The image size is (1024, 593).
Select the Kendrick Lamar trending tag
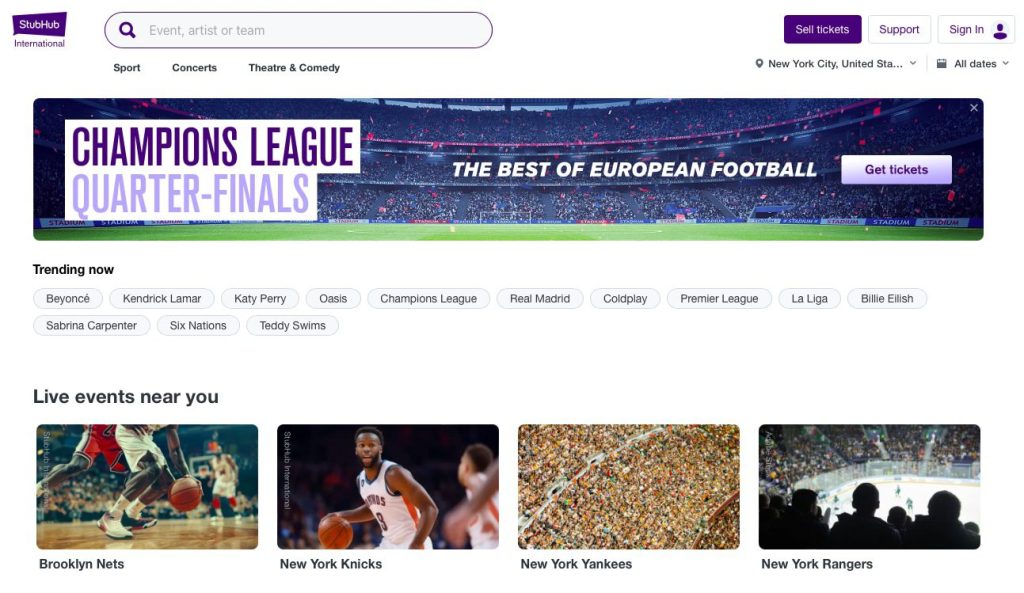tap(162, 298)
